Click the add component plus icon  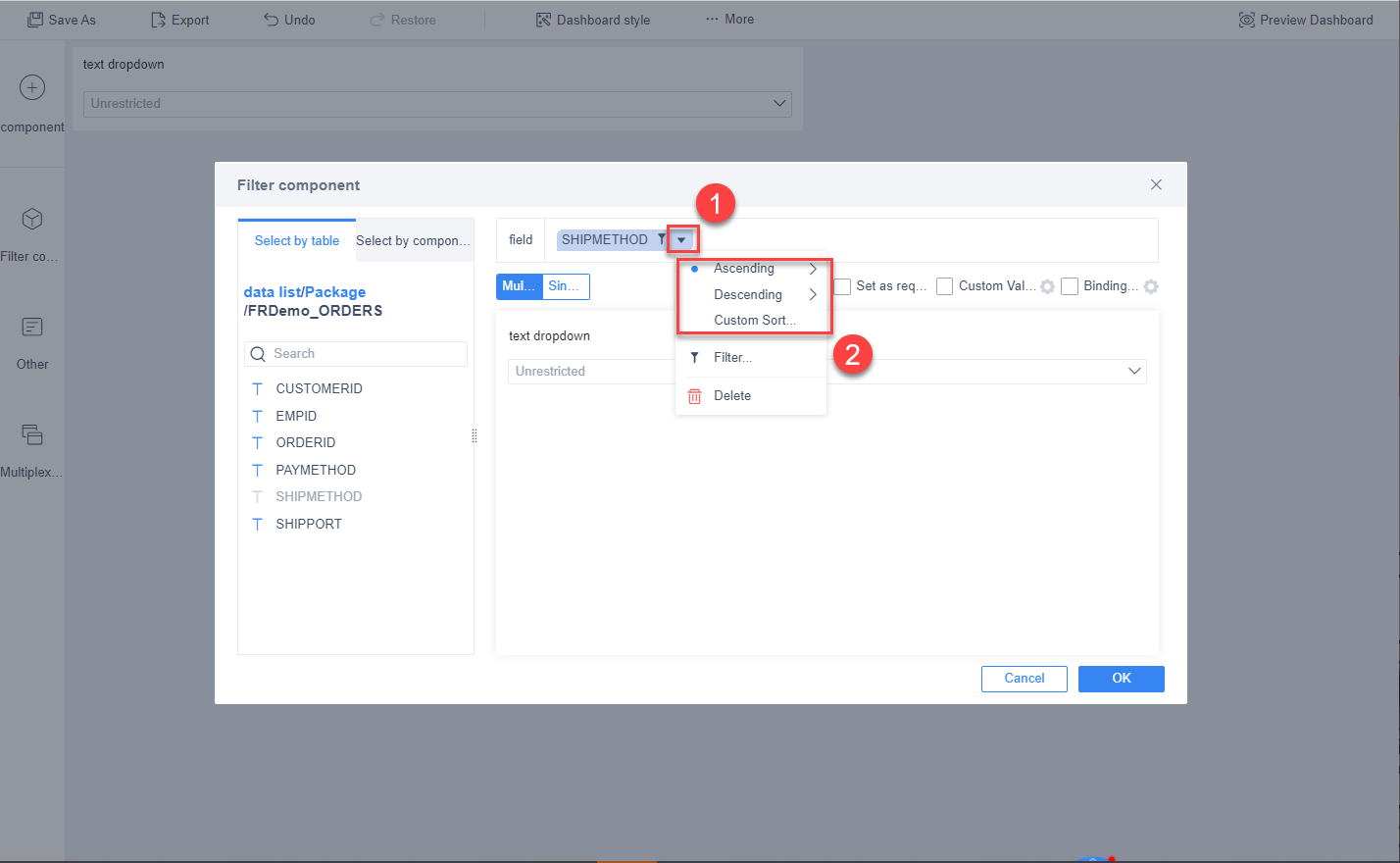tap(32, 87)
